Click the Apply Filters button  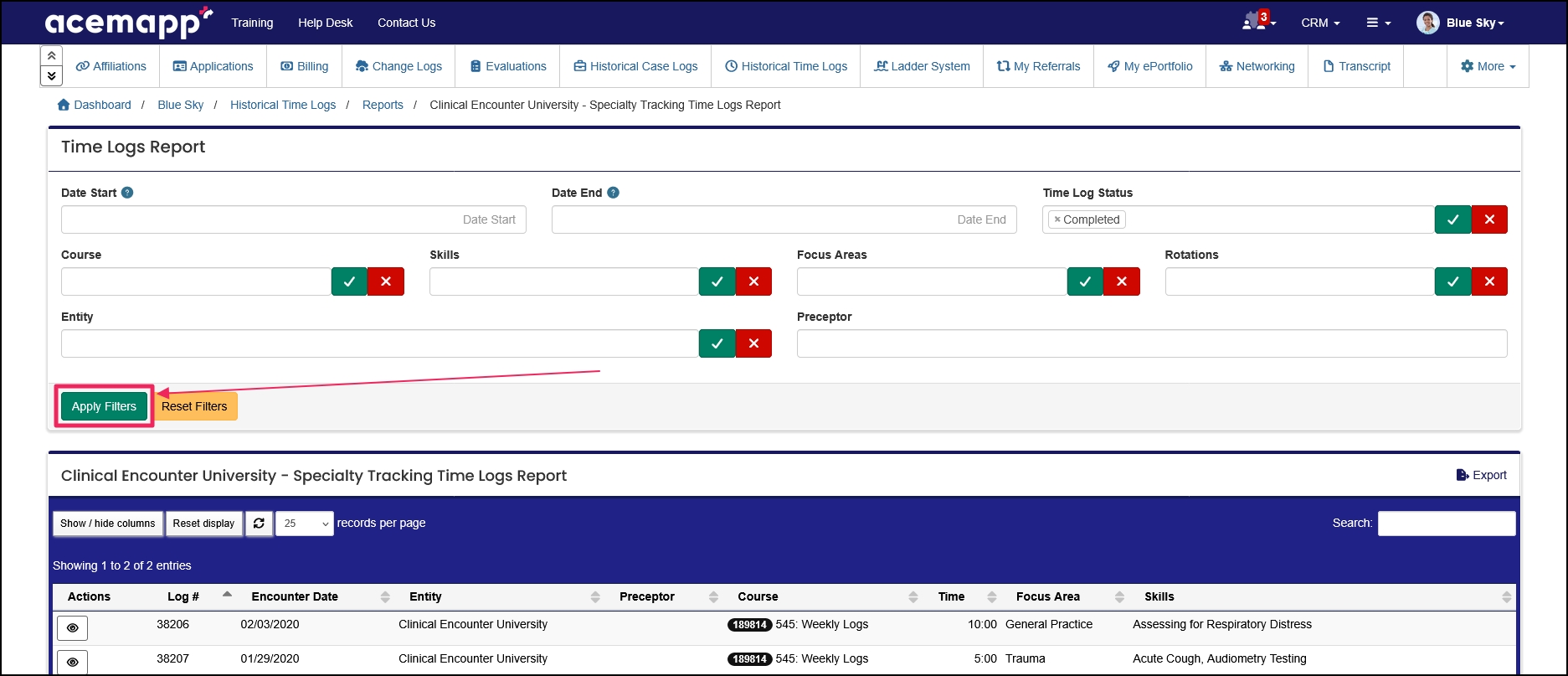click(x=104, y=406)
